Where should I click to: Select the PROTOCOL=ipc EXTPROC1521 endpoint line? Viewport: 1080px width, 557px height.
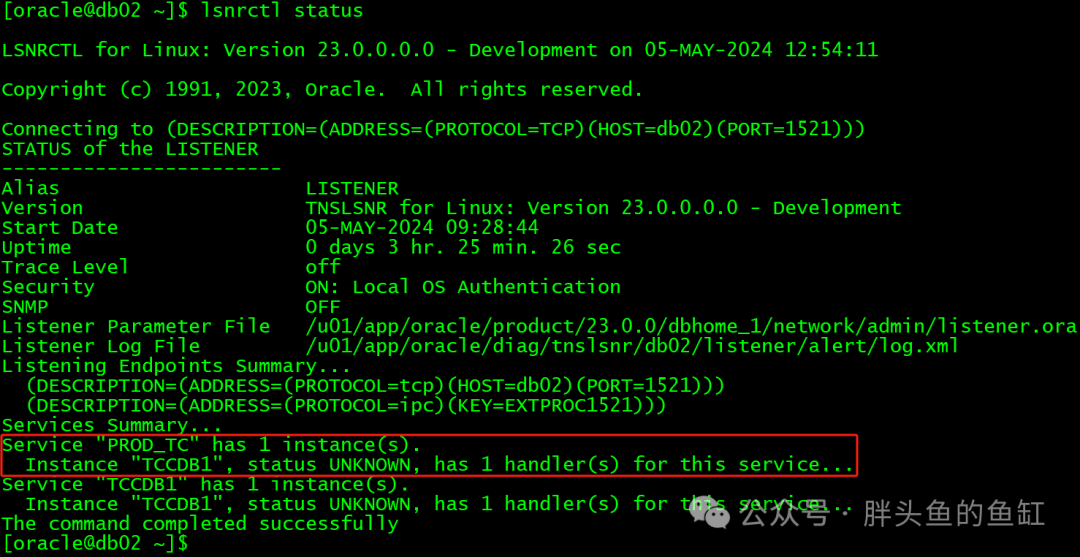coord(346,406)
